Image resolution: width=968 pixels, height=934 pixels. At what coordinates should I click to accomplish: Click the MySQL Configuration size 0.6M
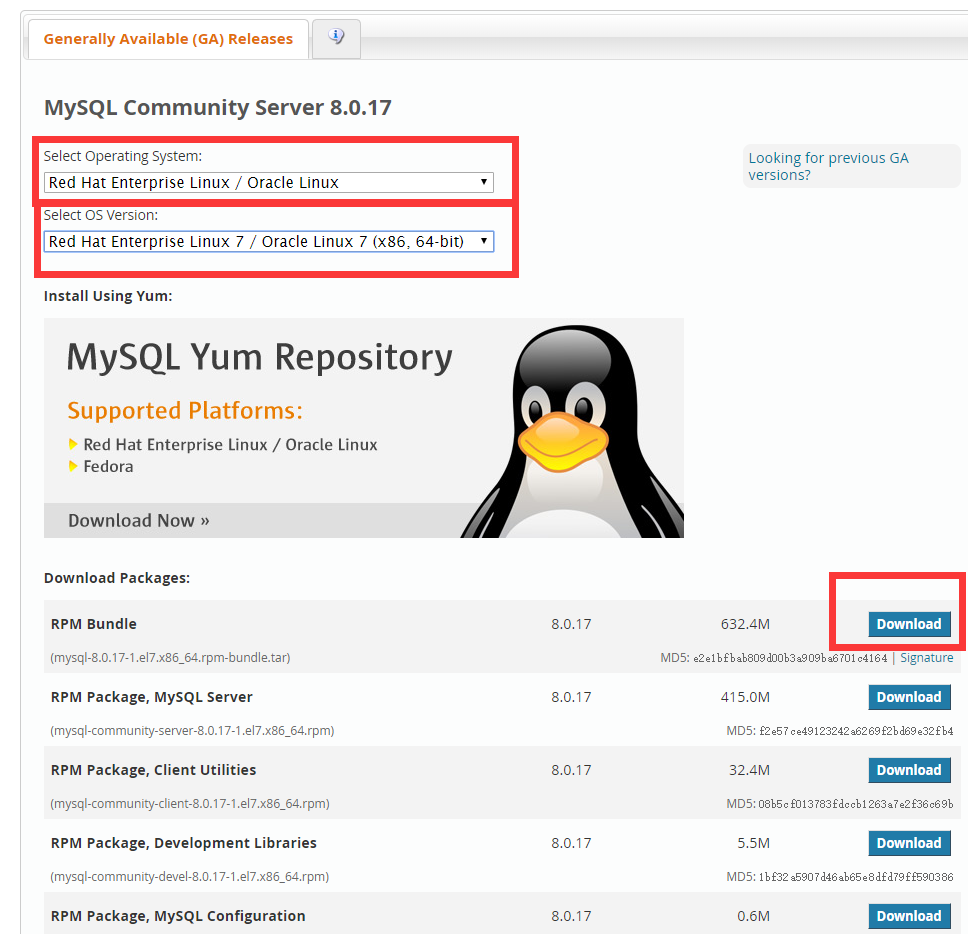(753, 915)
